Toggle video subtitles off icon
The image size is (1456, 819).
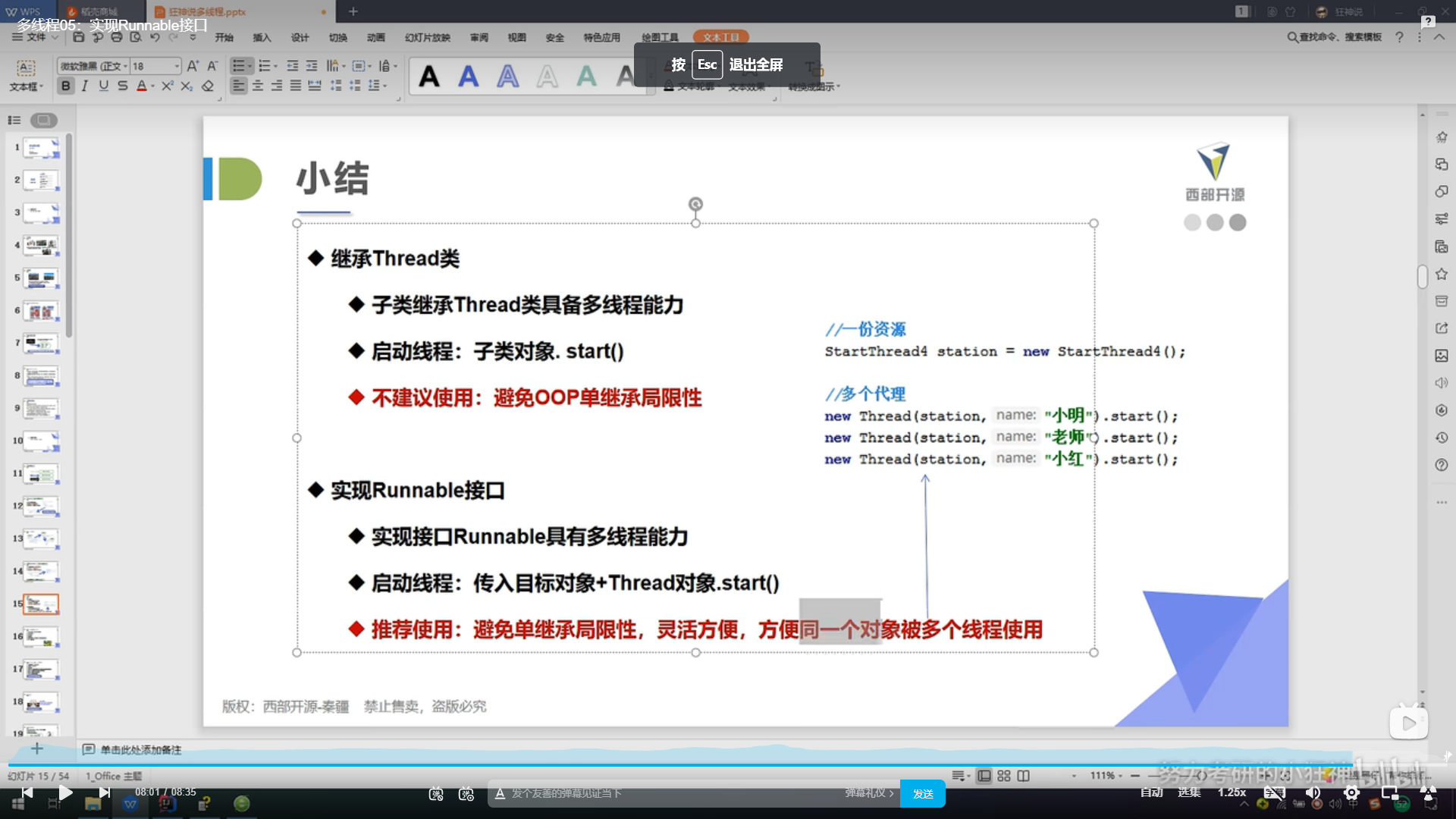click(x=1274, y=793)
